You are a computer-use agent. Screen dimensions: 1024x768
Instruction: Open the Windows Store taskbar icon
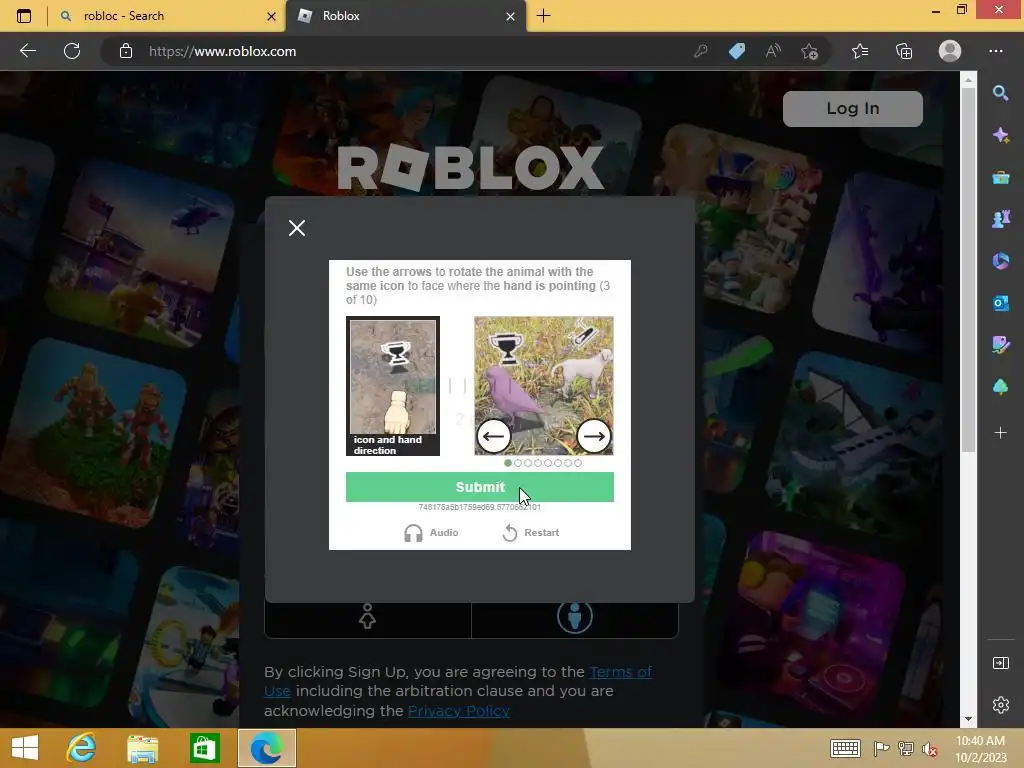point(204,748)
